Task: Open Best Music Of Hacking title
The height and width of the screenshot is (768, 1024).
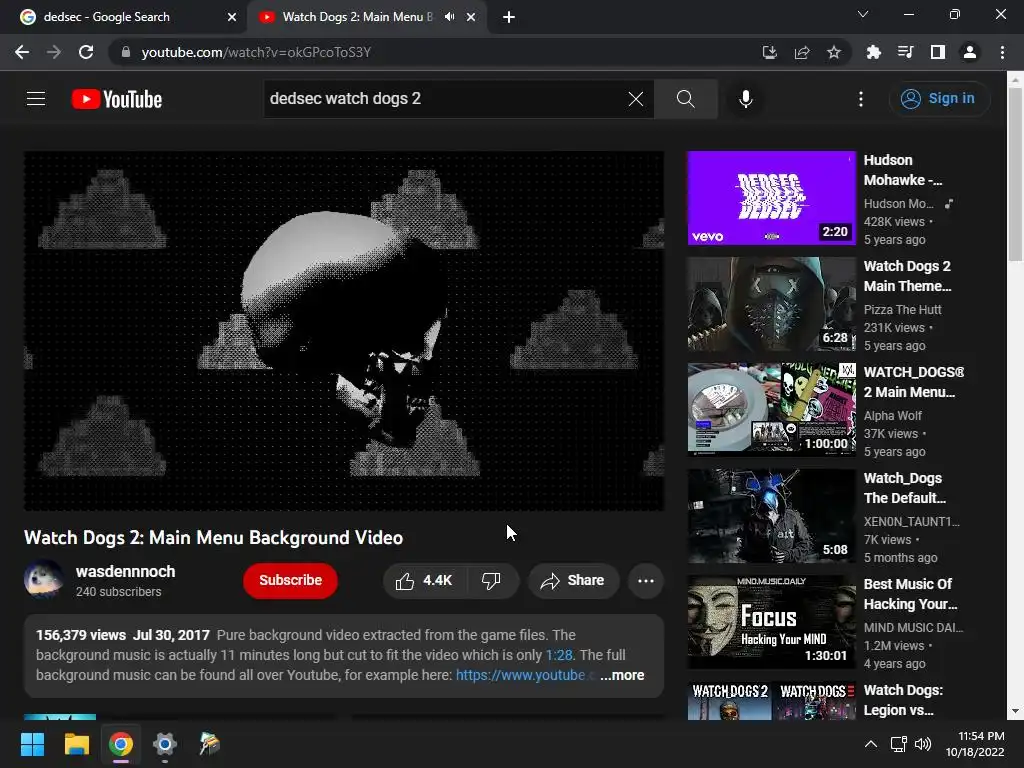Action: coord(910,594)
